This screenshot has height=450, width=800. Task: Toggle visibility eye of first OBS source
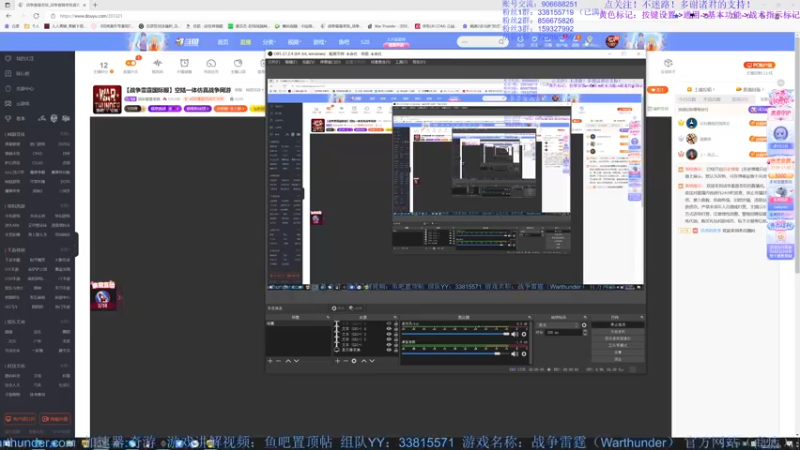click(x=389, y=324)
